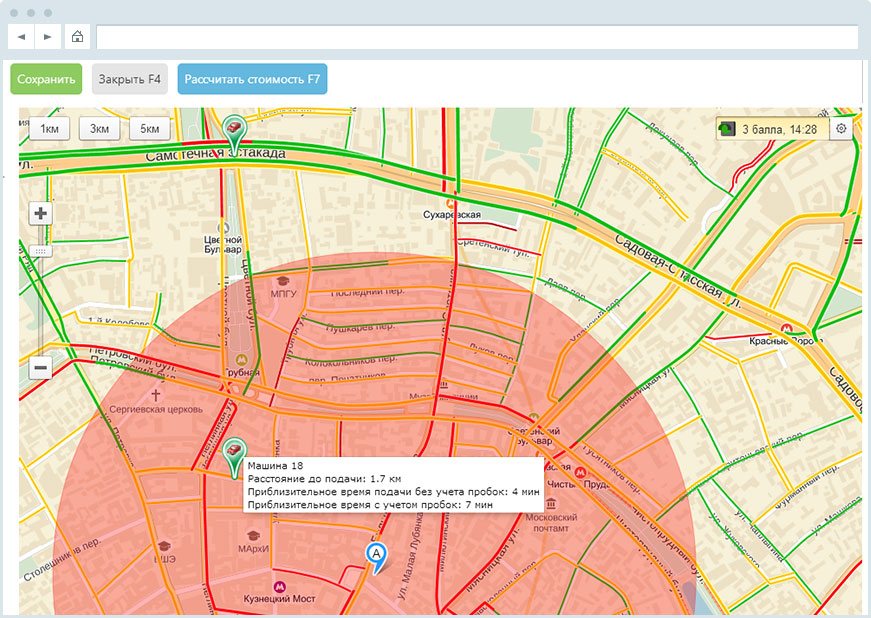This screenshot has height=618, width=871.
Task: Toggle traffic panel 3 балла, 14:28
Action: 772,129
